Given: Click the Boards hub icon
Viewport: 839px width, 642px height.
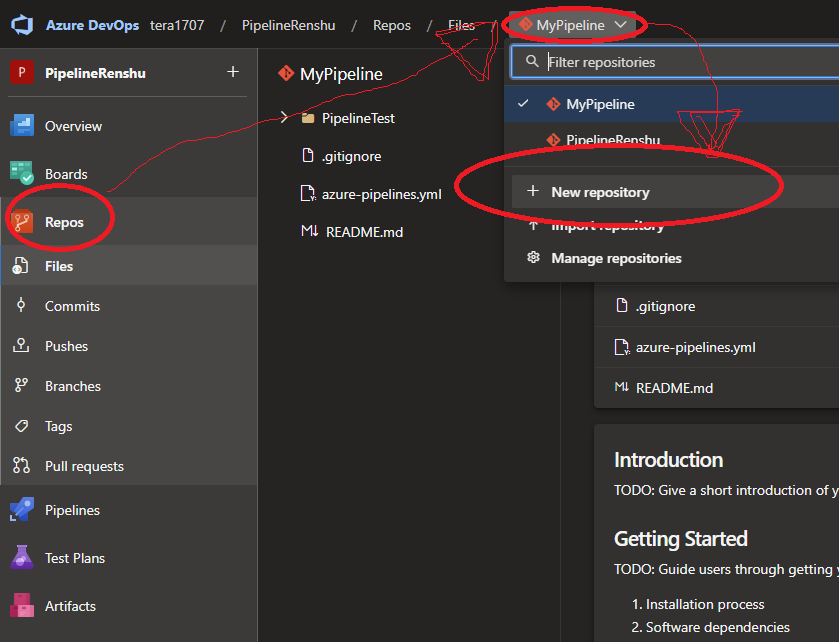Looking at the screenshot, I should tap(22, 173).
